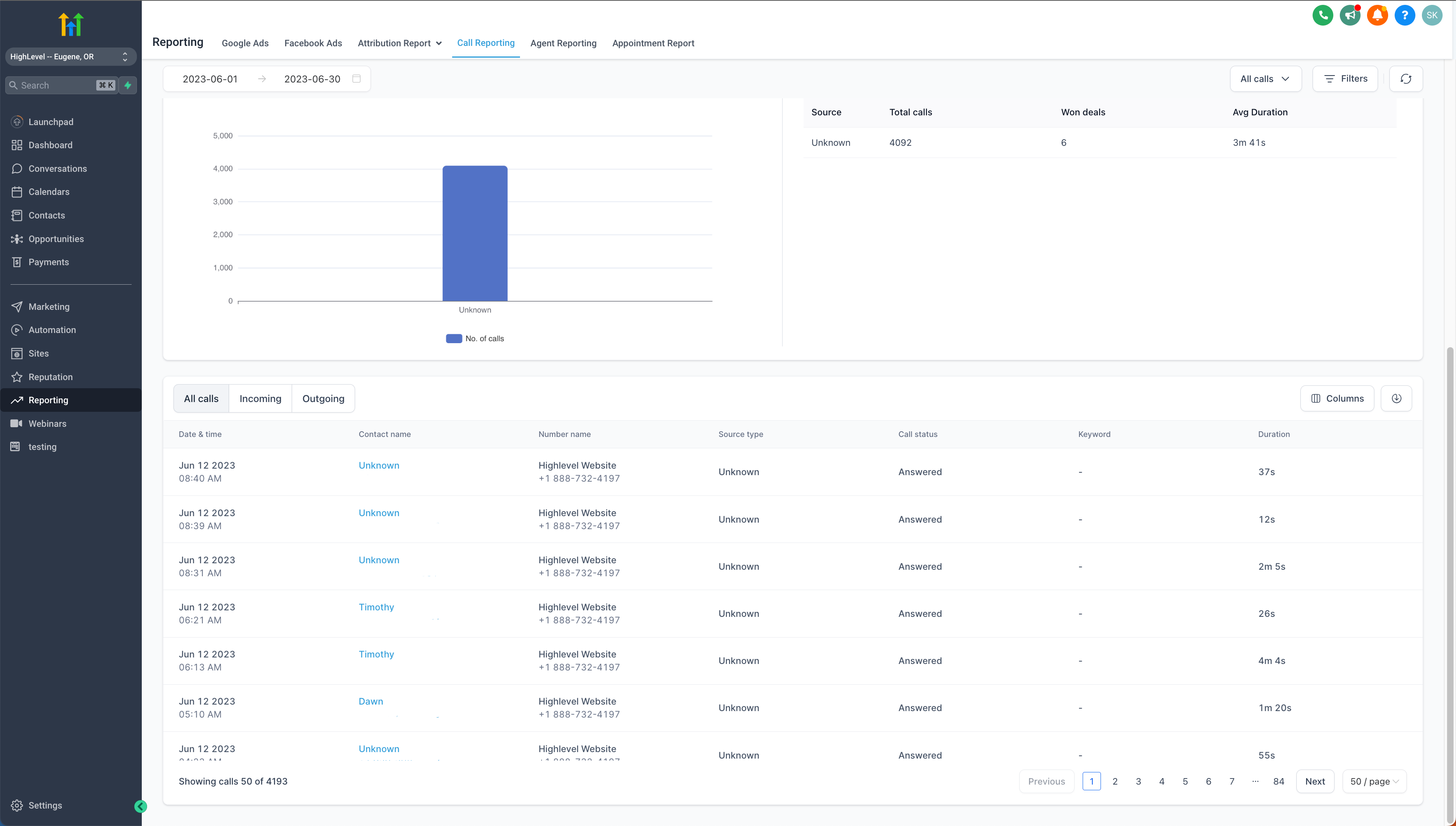Click the lightning bolt quick actions icon

[x=128, y=85]
